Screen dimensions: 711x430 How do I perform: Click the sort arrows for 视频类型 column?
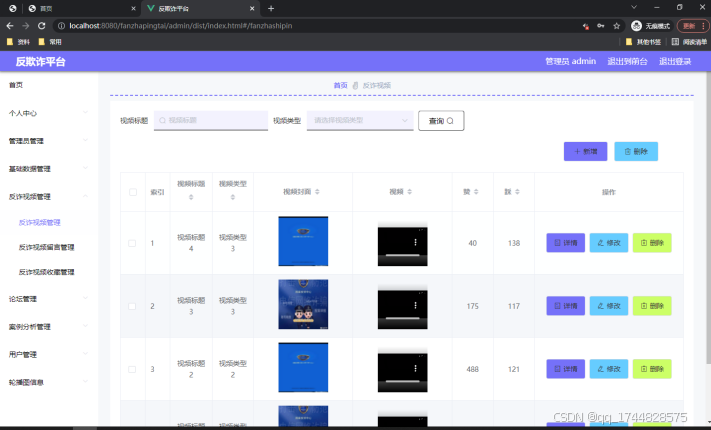pos(233,197)
